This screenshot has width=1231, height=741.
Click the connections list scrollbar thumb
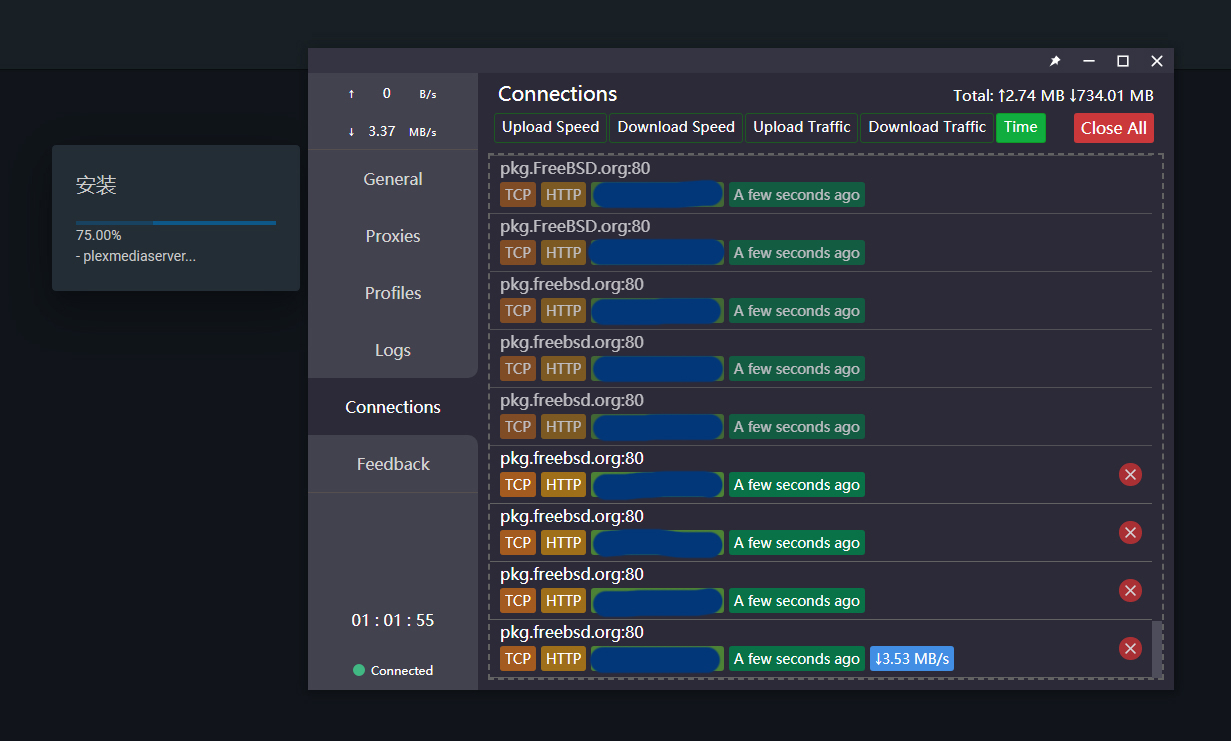point(1157,648)
